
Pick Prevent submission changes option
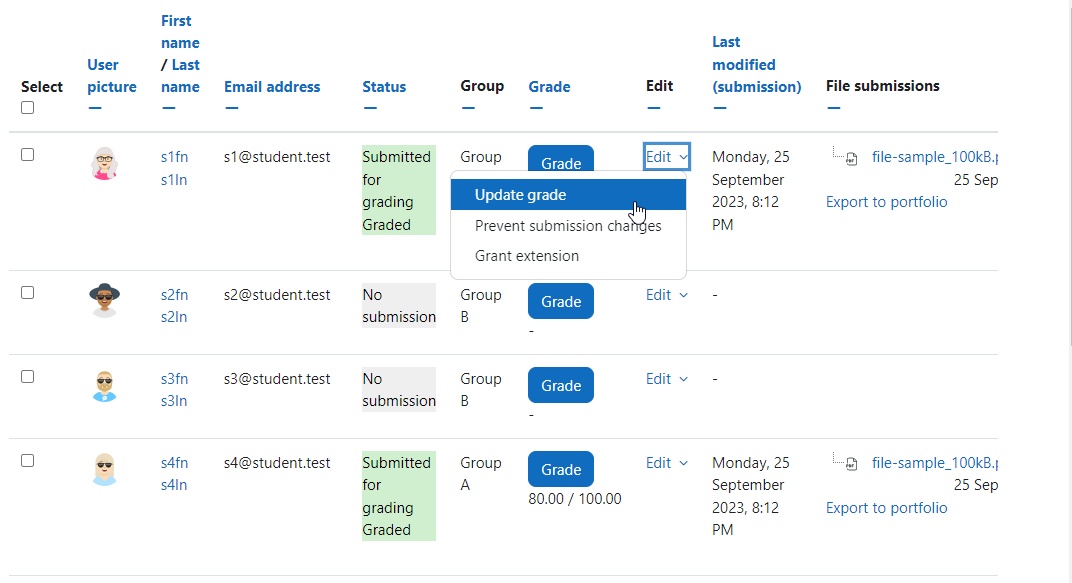click(568, 226)
